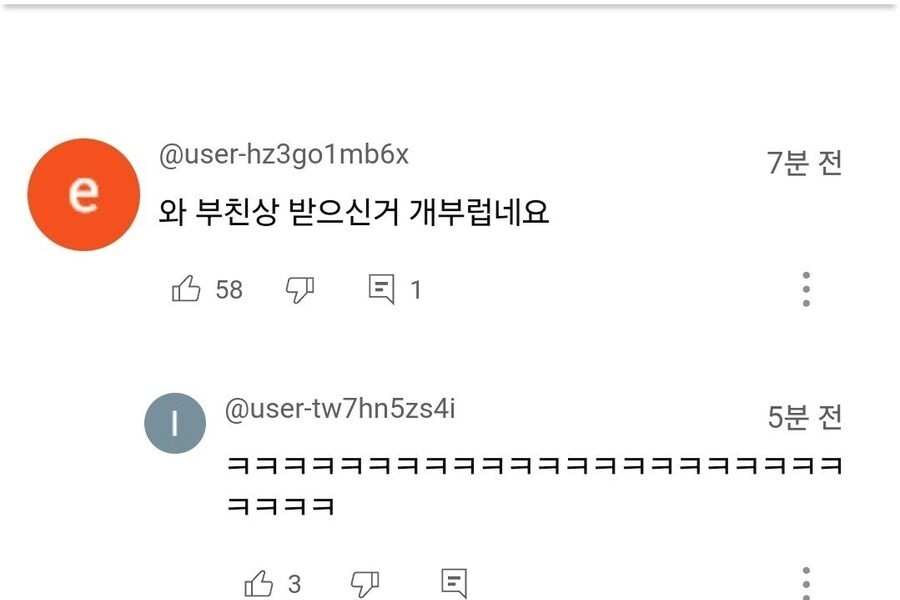The image size is (900, 600).
Task: Select the comment text '와 부친상 받으신거 개부럽네요'
Action: pyautogui.click(x=354, y=212)
